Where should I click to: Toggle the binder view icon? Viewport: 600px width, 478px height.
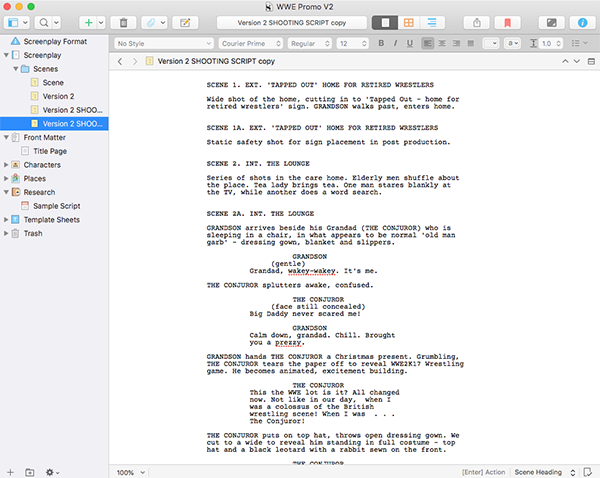pyautogui.click(x=13, y=23)
